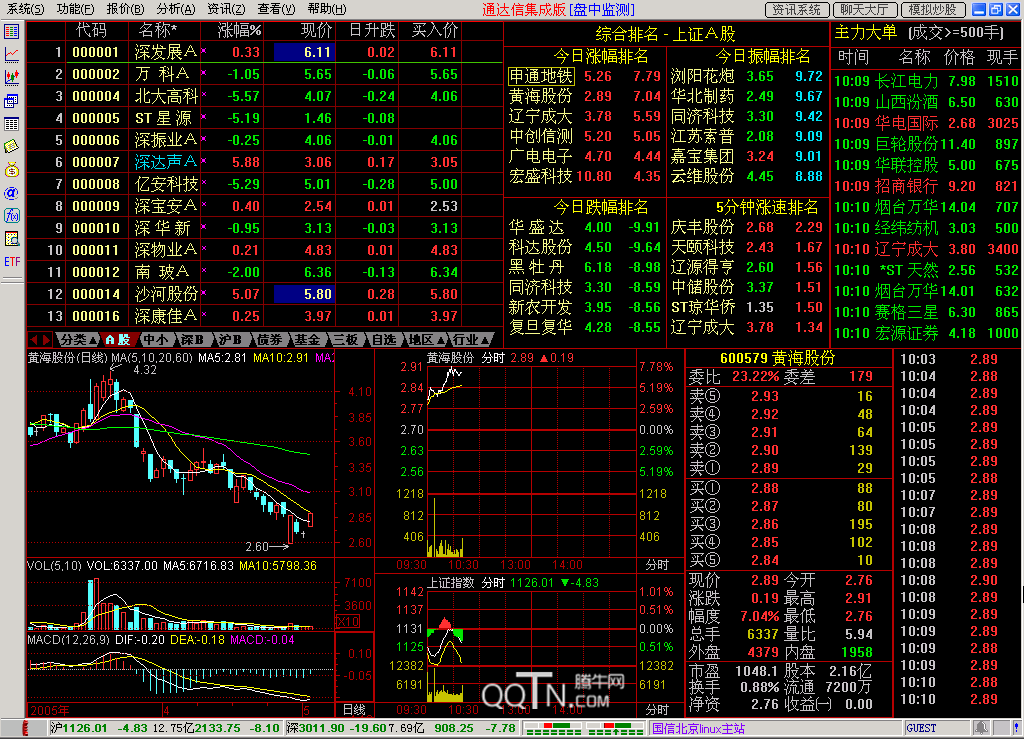Open the 分析(A) menu
The height and width of the screenshot is (739, 1024).
[176, 9]
